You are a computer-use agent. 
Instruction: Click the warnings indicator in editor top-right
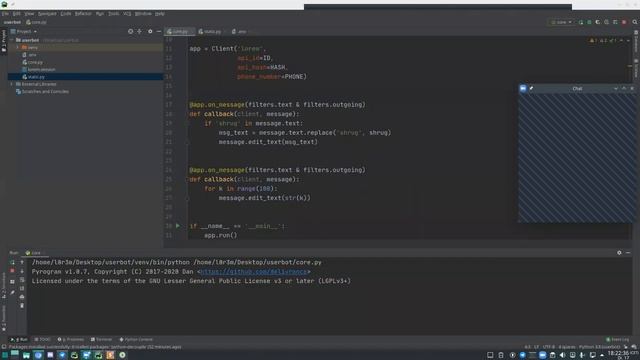coord(603,40)
